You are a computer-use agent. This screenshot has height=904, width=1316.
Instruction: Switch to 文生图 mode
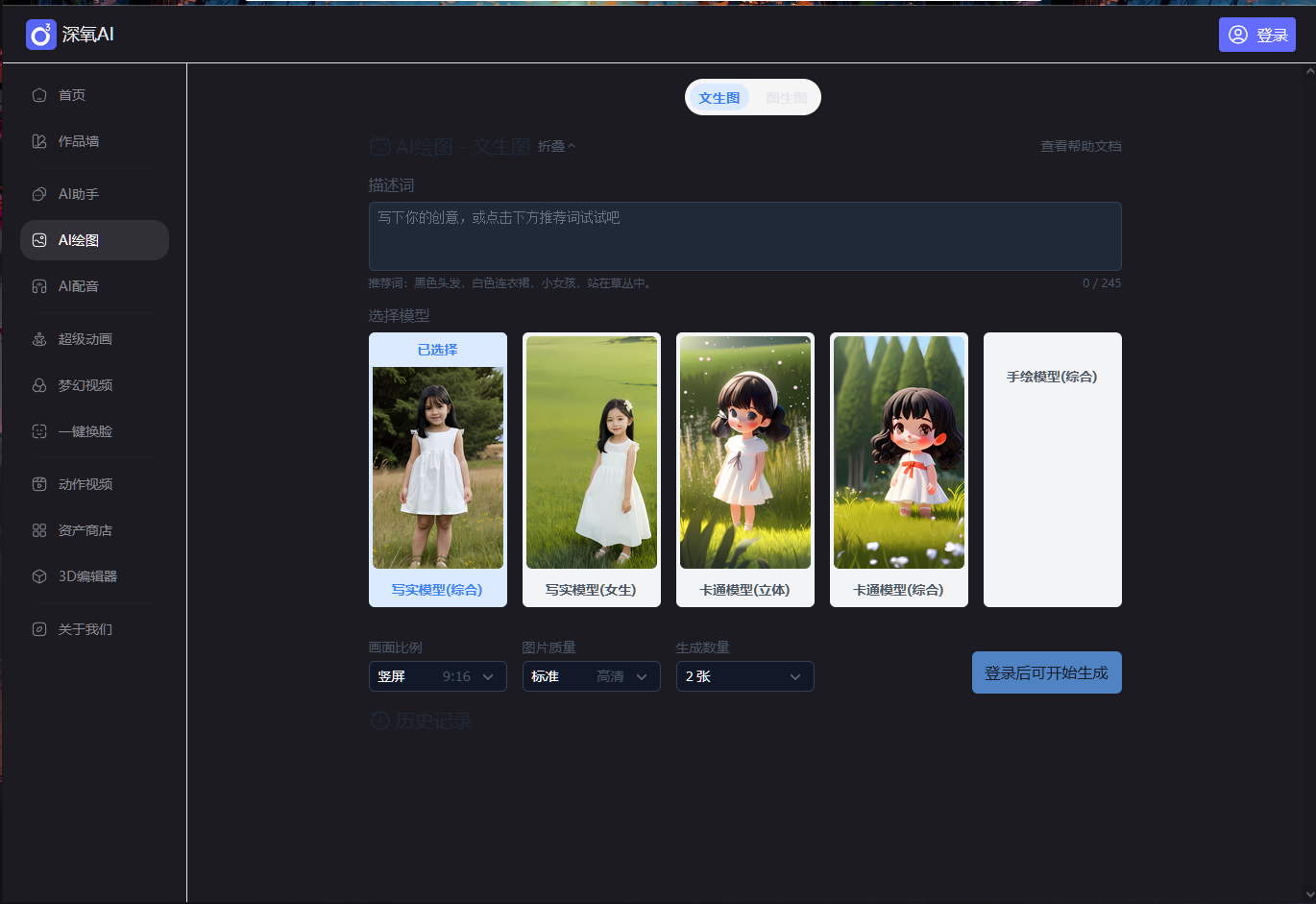coord(719,98)
